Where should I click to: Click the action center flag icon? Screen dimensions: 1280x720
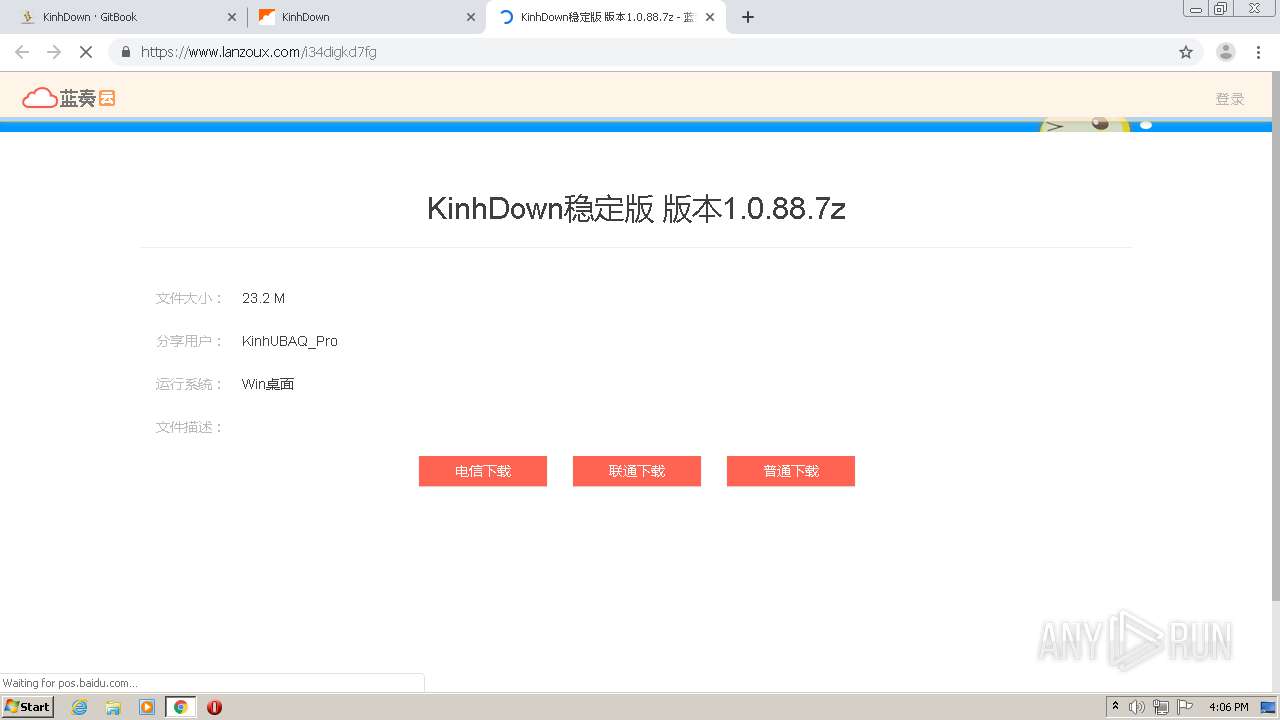pyautogui.click(x=1185, y=707)
